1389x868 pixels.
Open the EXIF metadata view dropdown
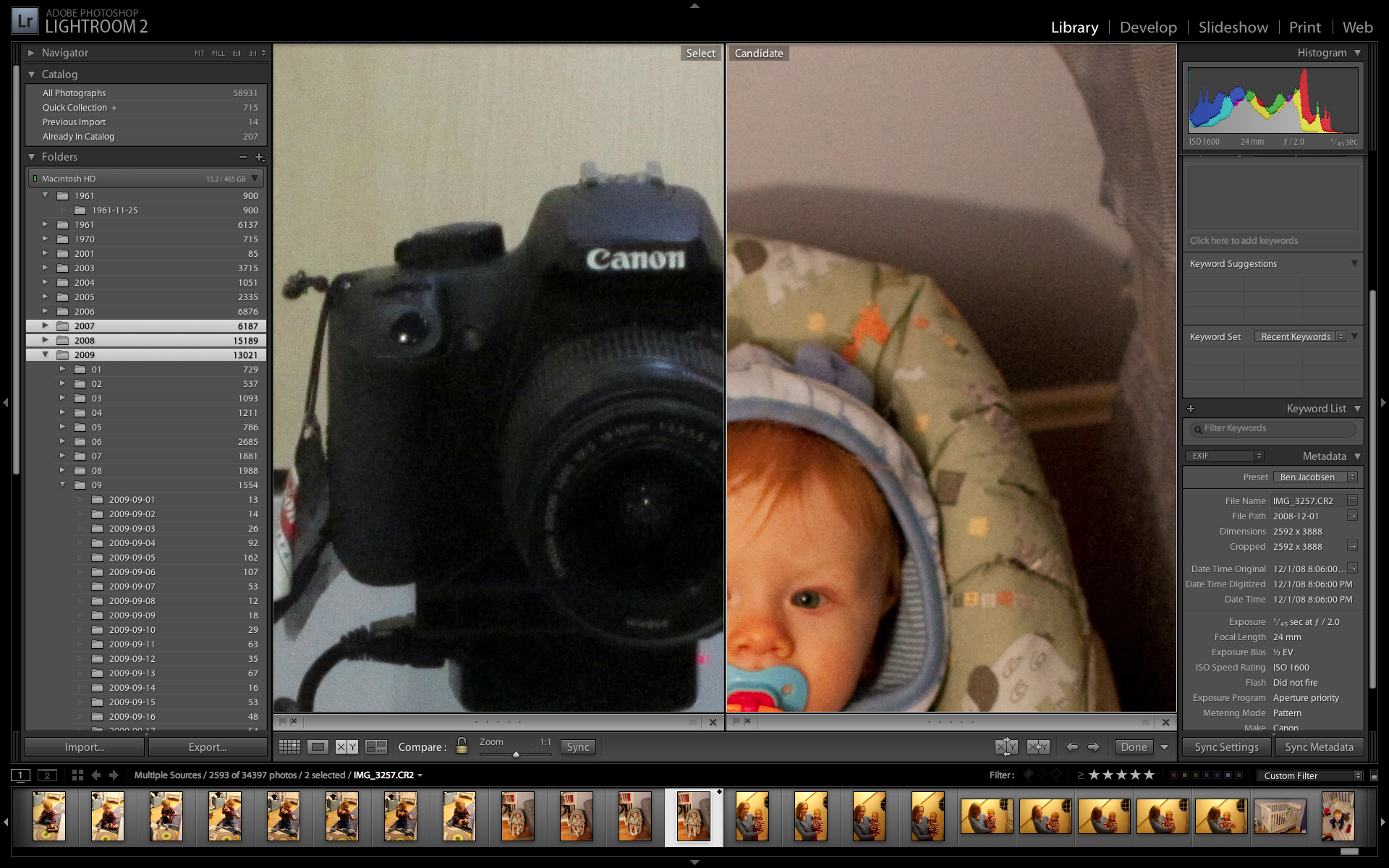[1224, 456]
